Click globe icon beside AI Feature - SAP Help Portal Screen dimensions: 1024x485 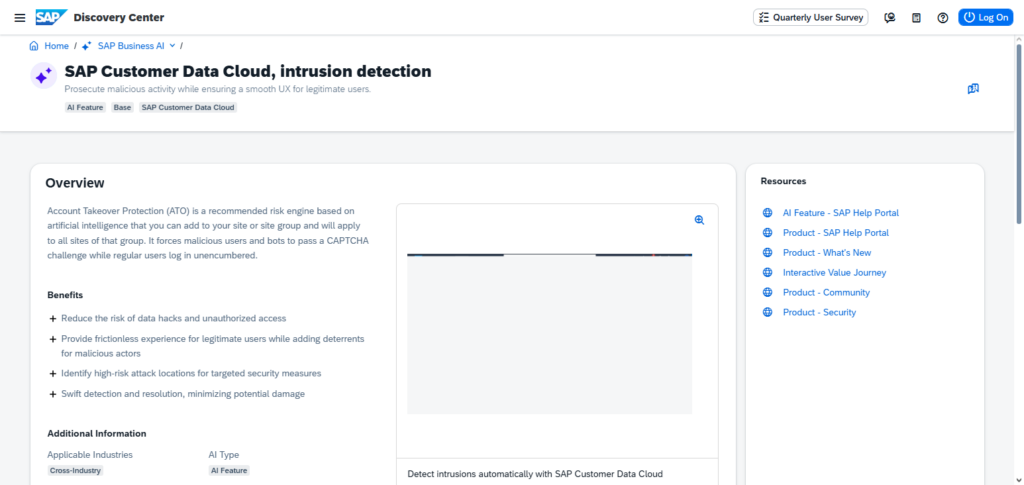[x=767, y=213]
